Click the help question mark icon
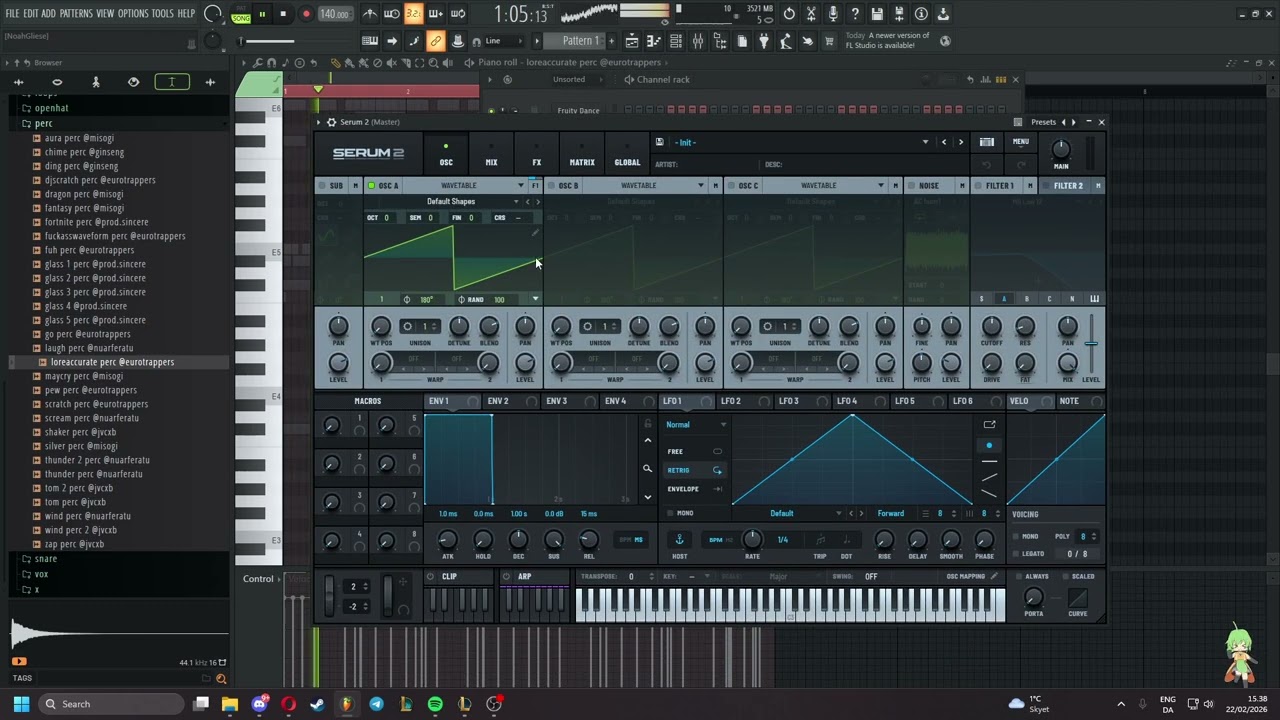This screenshot has height=720, width=1280. (x=855, y=14)
